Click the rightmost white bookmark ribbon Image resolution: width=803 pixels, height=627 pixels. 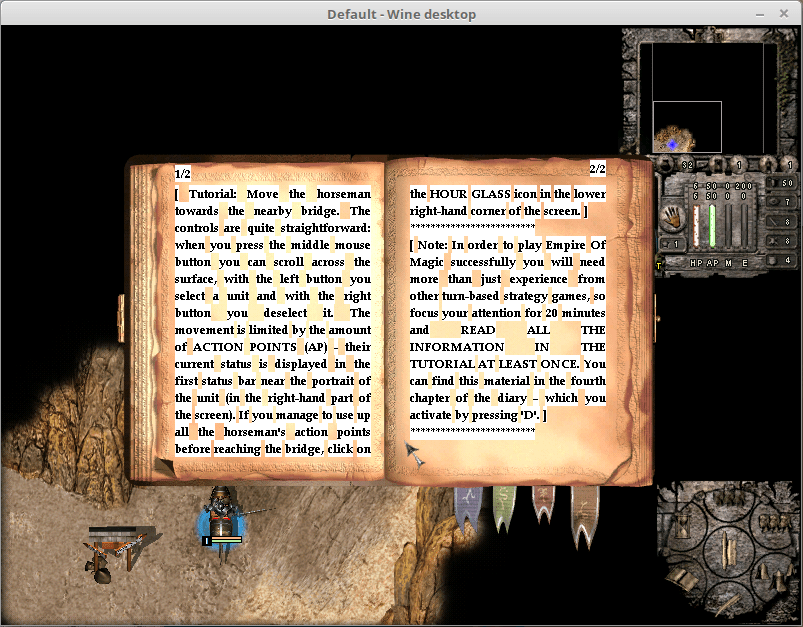(x=585, y=515)
